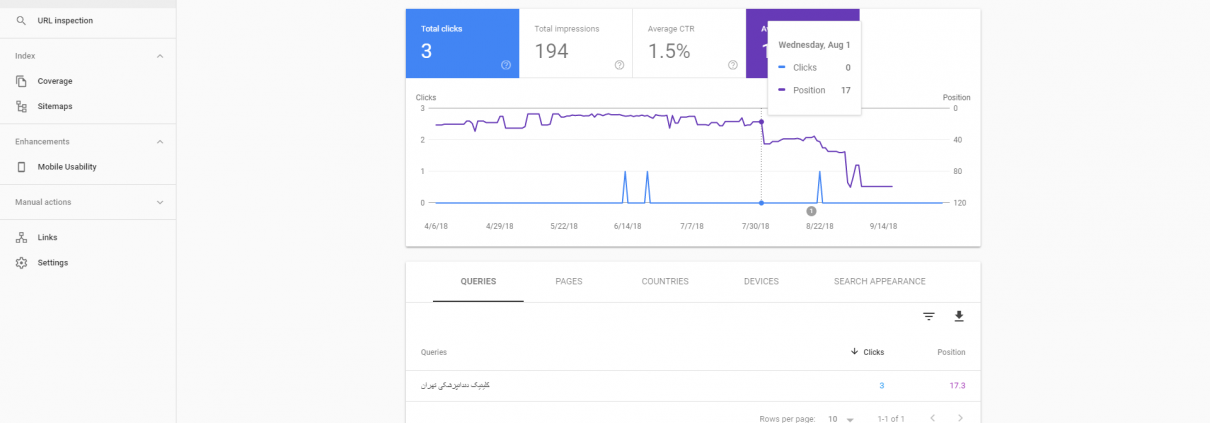Click the Mobile Usability phone icon
The width and height of the screenshot is (1210, 423).
click(x=22, y=167)
